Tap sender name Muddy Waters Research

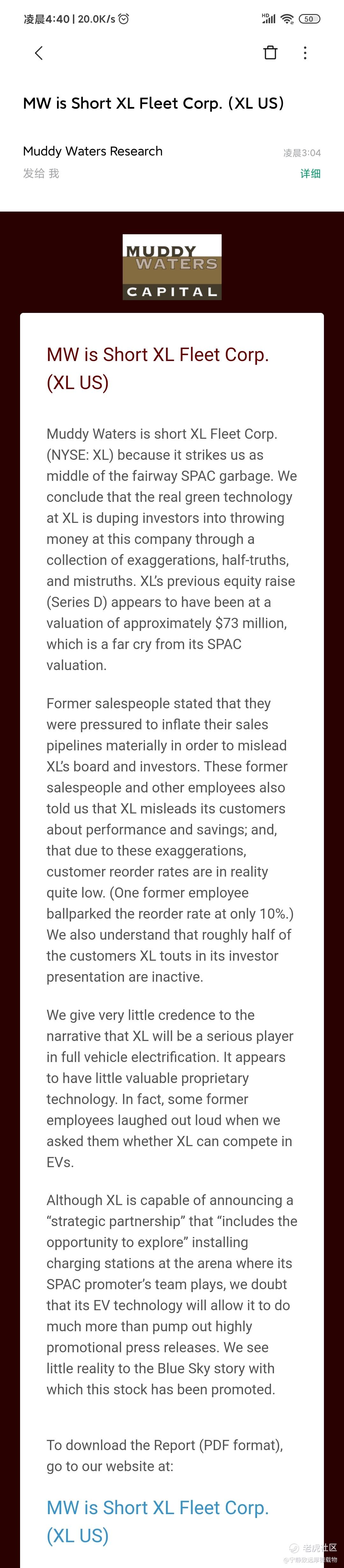(x=93, y=151)
